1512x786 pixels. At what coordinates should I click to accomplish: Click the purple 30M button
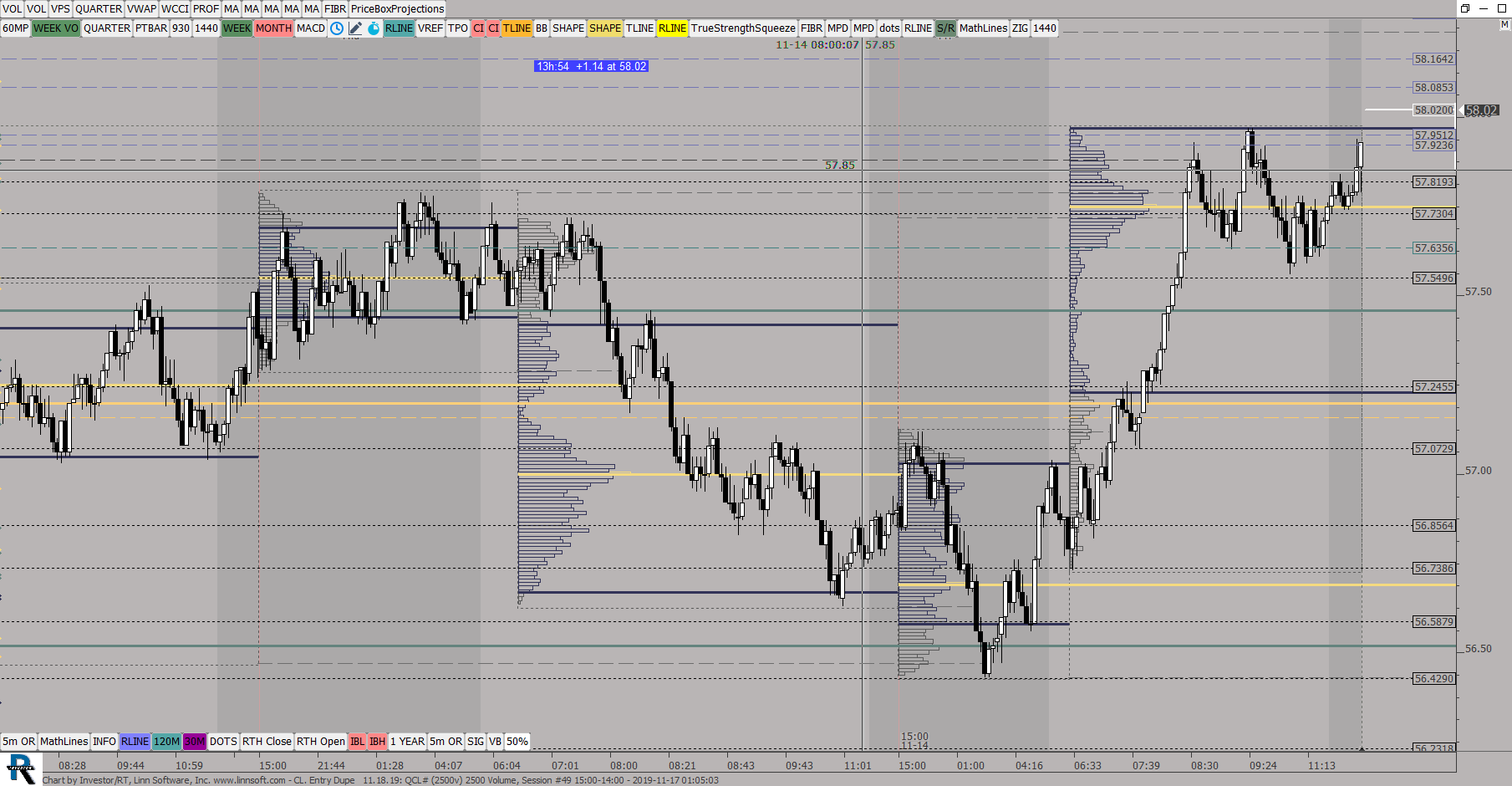pos(194,742)
